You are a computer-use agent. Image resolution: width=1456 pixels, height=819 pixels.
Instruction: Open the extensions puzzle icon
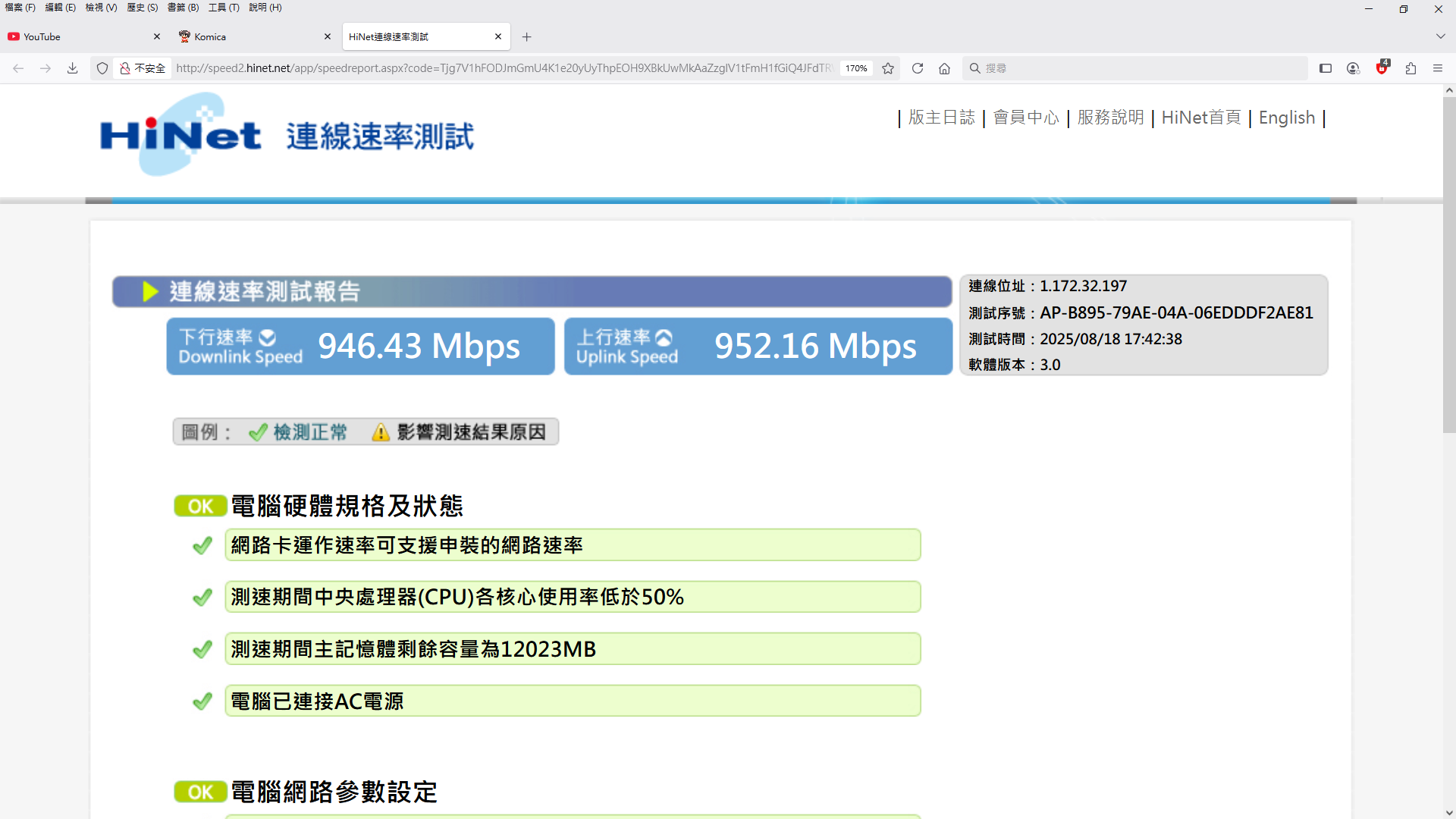1410,68
